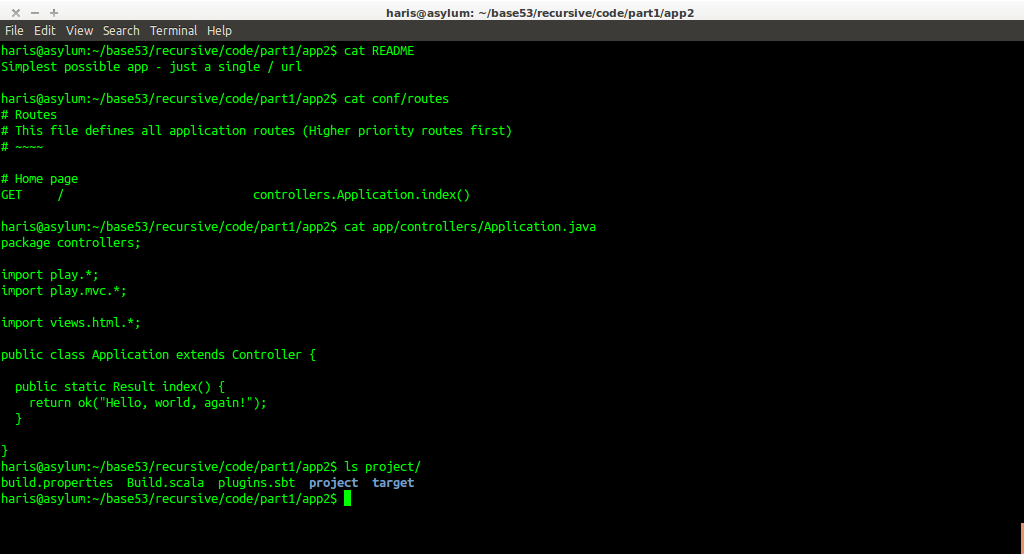Click 'Build.scala' in the ls output

(x=165, y=483)
